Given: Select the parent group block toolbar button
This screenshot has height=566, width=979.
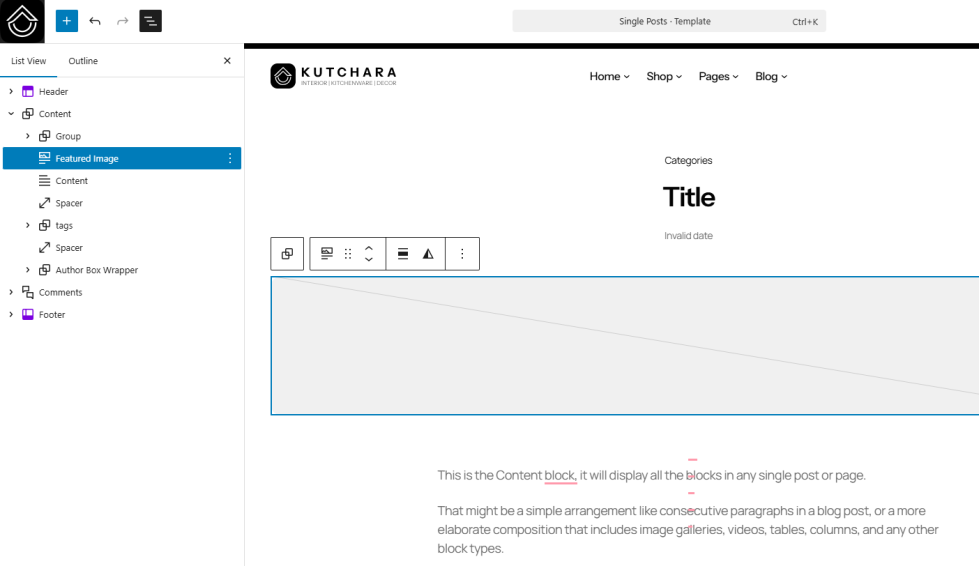Looking at the screenshot, I should pos(287,254).
